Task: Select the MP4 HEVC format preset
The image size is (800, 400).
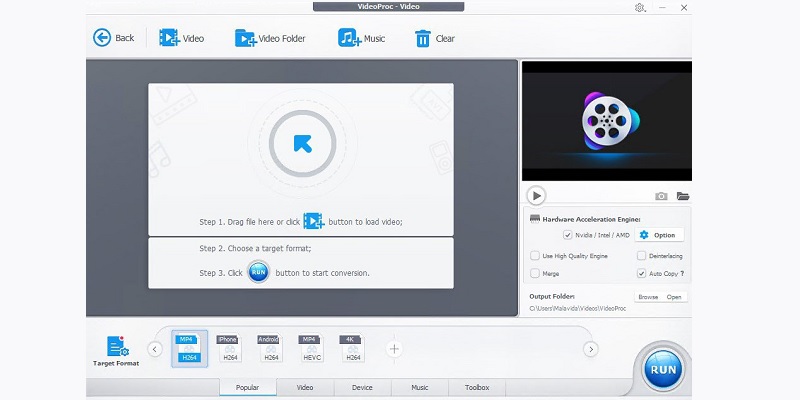Action: [x=311, y=348]
